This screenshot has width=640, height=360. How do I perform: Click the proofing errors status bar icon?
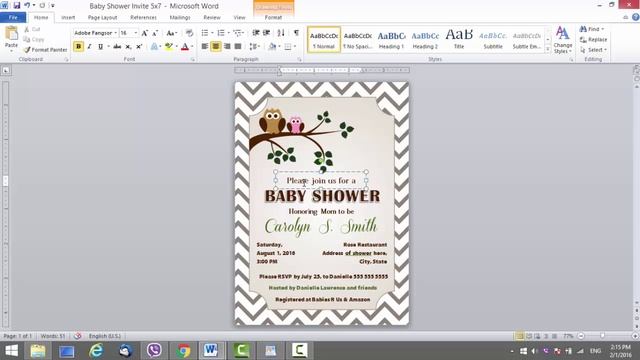coord(77,336)
